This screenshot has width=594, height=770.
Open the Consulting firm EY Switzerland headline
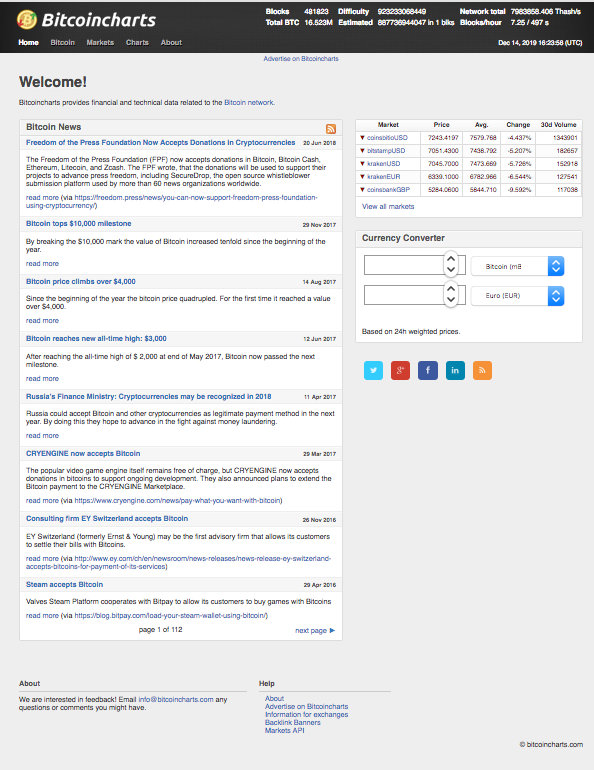pos(107,519)
